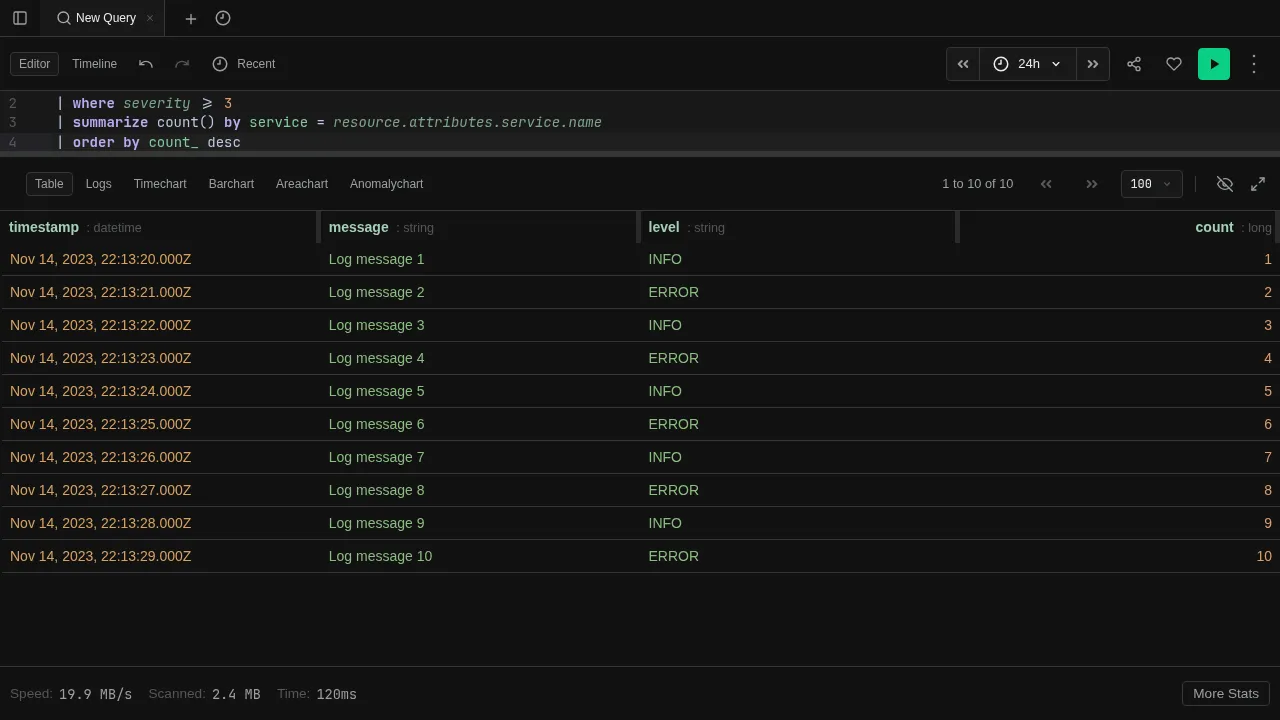Switch to the Logs view
Viewport: 1280px width, 720px height.
(x=98, y=184)
